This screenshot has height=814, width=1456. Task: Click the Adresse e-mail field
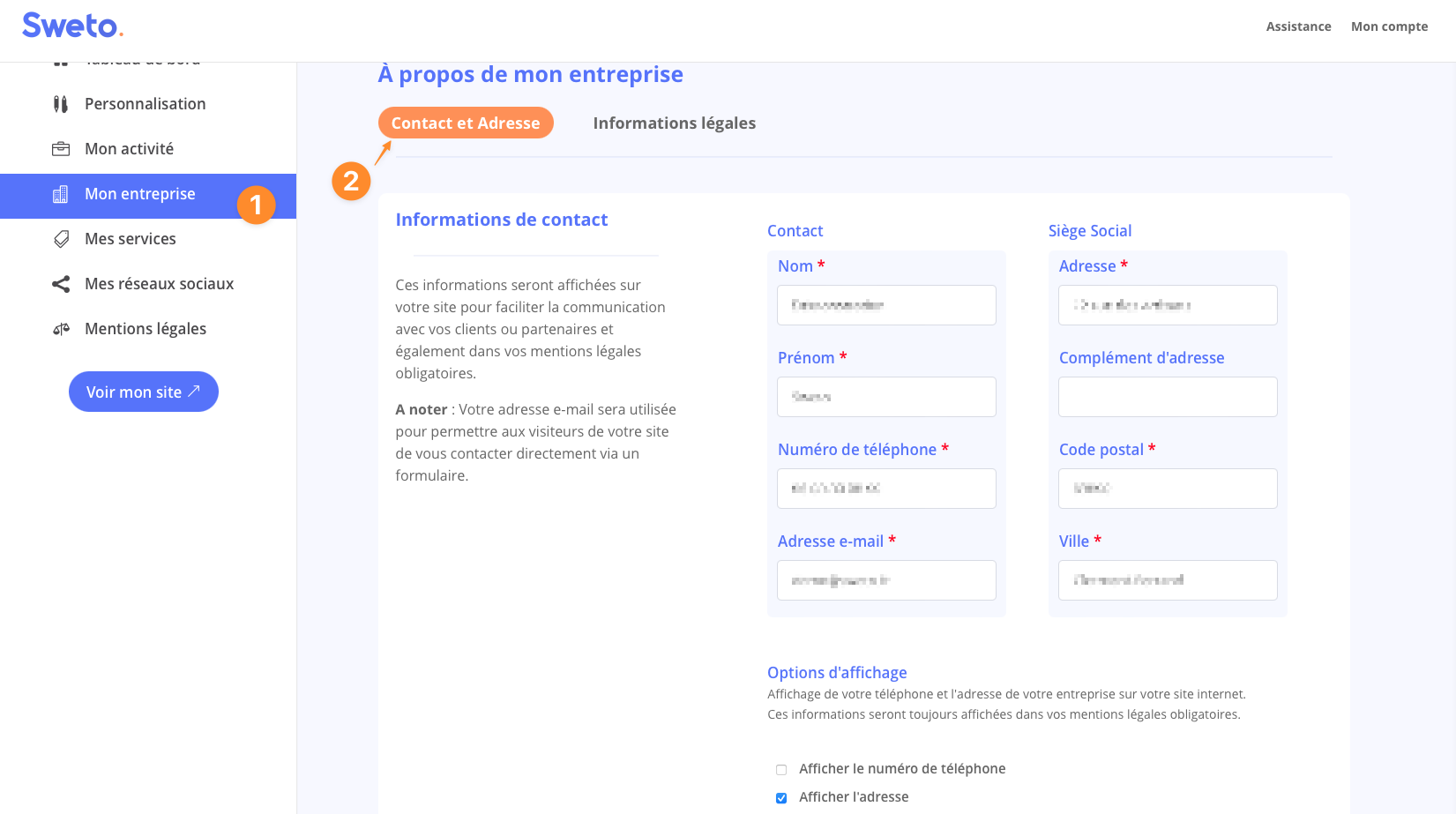coord(886,580)
